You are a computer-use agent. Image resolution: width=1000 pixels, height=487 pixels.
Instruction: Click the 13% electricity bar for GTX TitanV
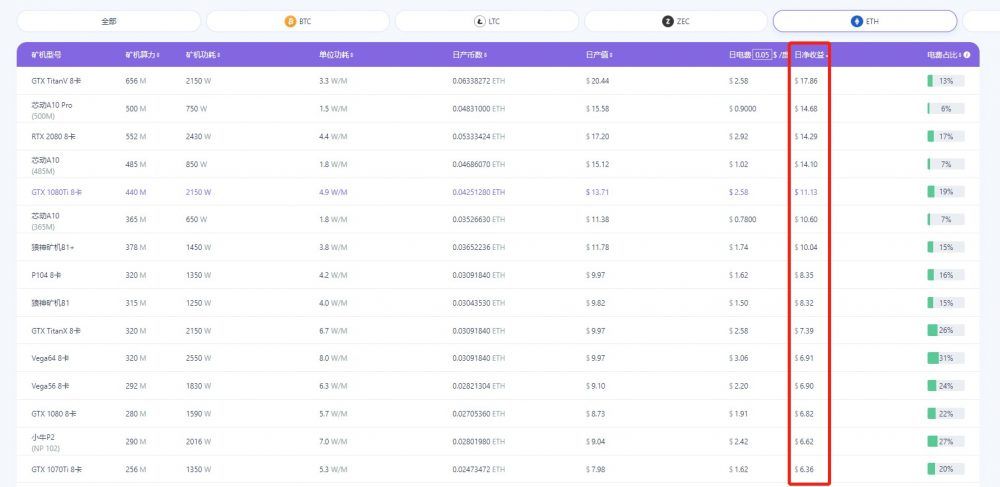946,81
